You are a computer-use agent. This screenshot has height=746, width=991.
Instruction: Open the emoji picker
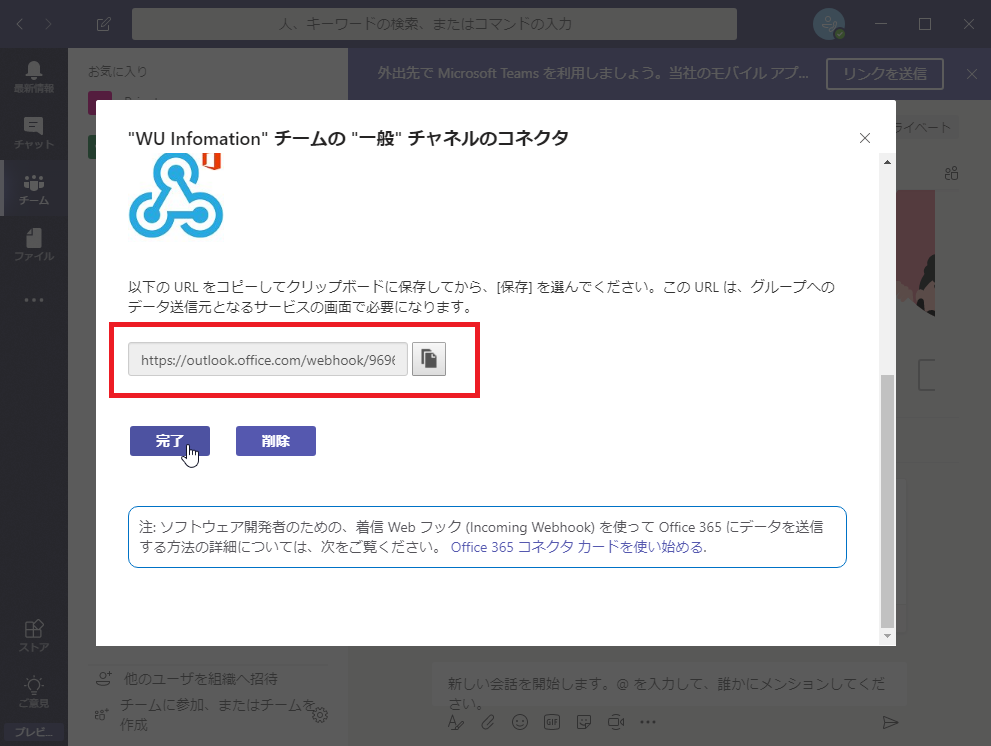(x=520, y=722)
